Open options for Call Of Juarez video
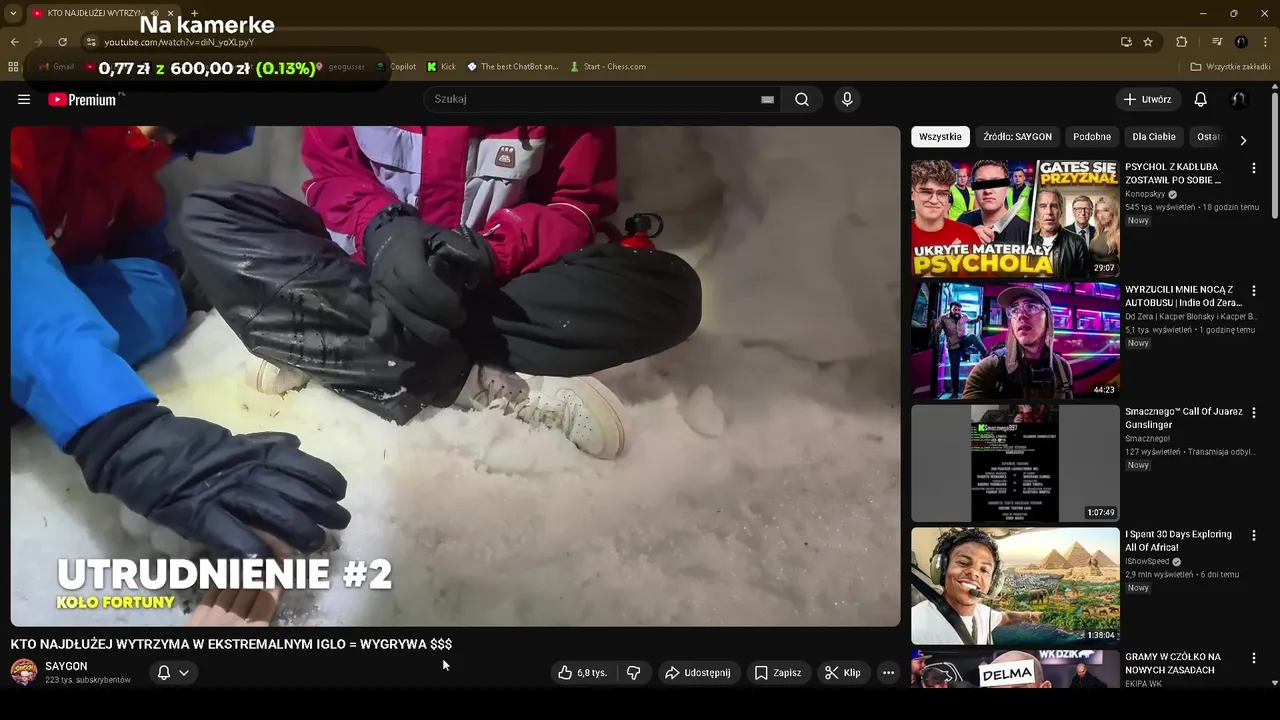 1253,413
